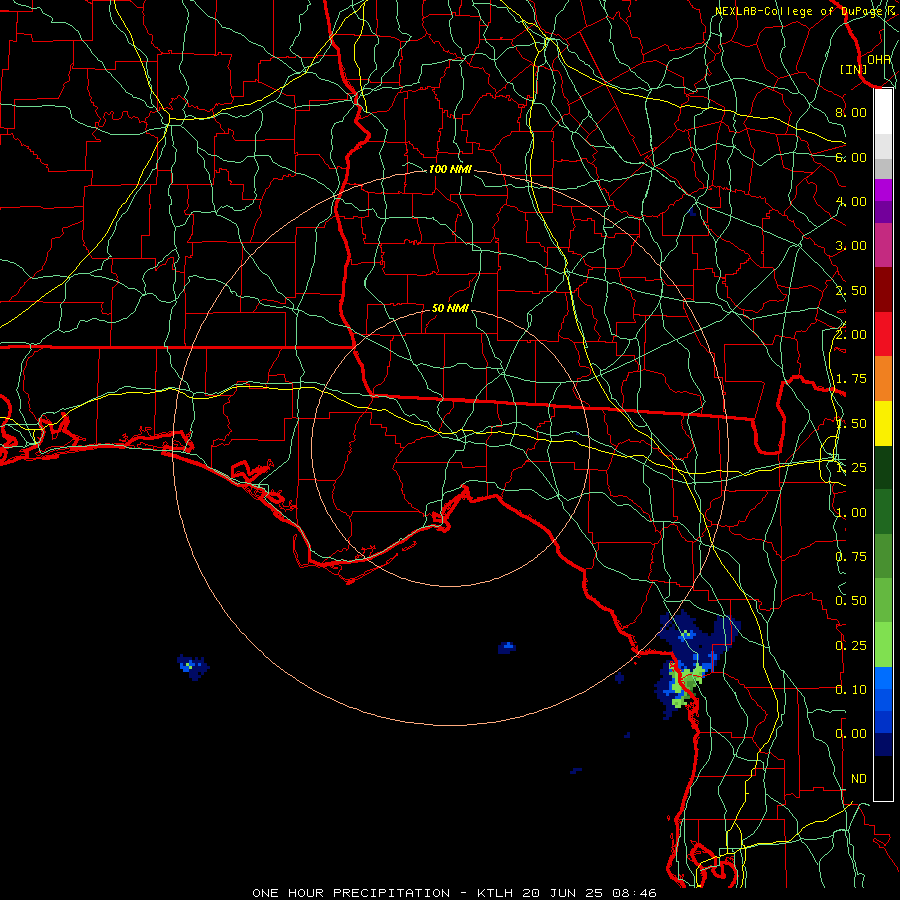
Task: Pick the bright red swatch beside 2.00
Action: tap(883, 334)
